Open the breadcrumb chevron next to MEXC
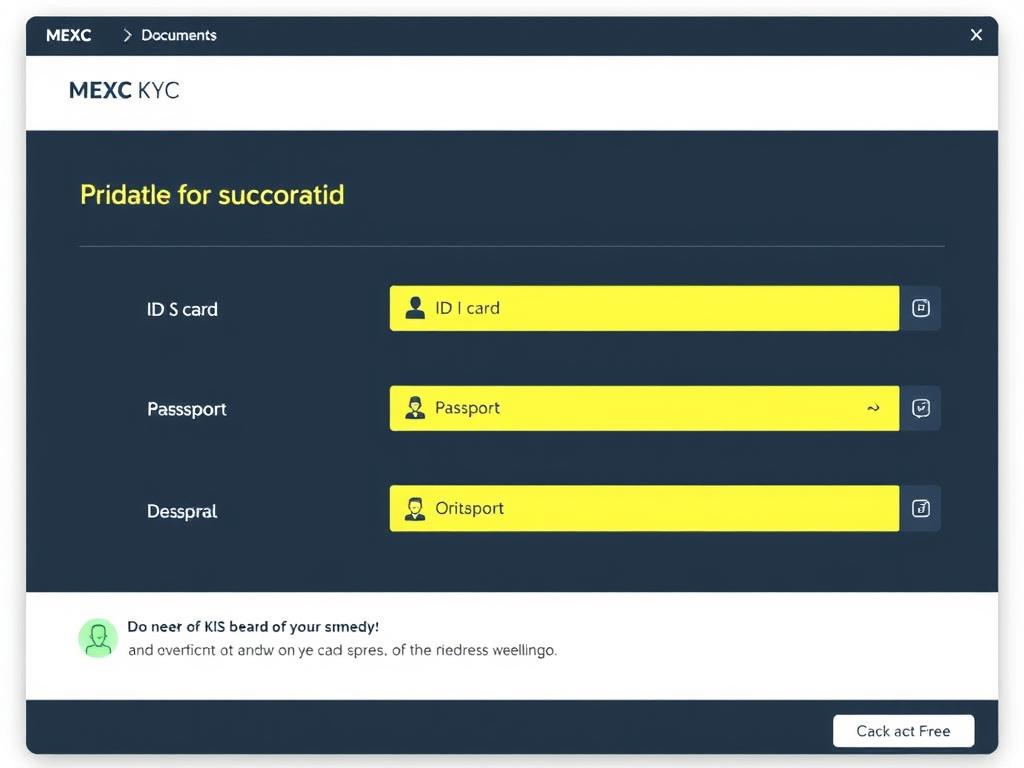This screenshot has height=768, width=1024. (x=126, y=35)
